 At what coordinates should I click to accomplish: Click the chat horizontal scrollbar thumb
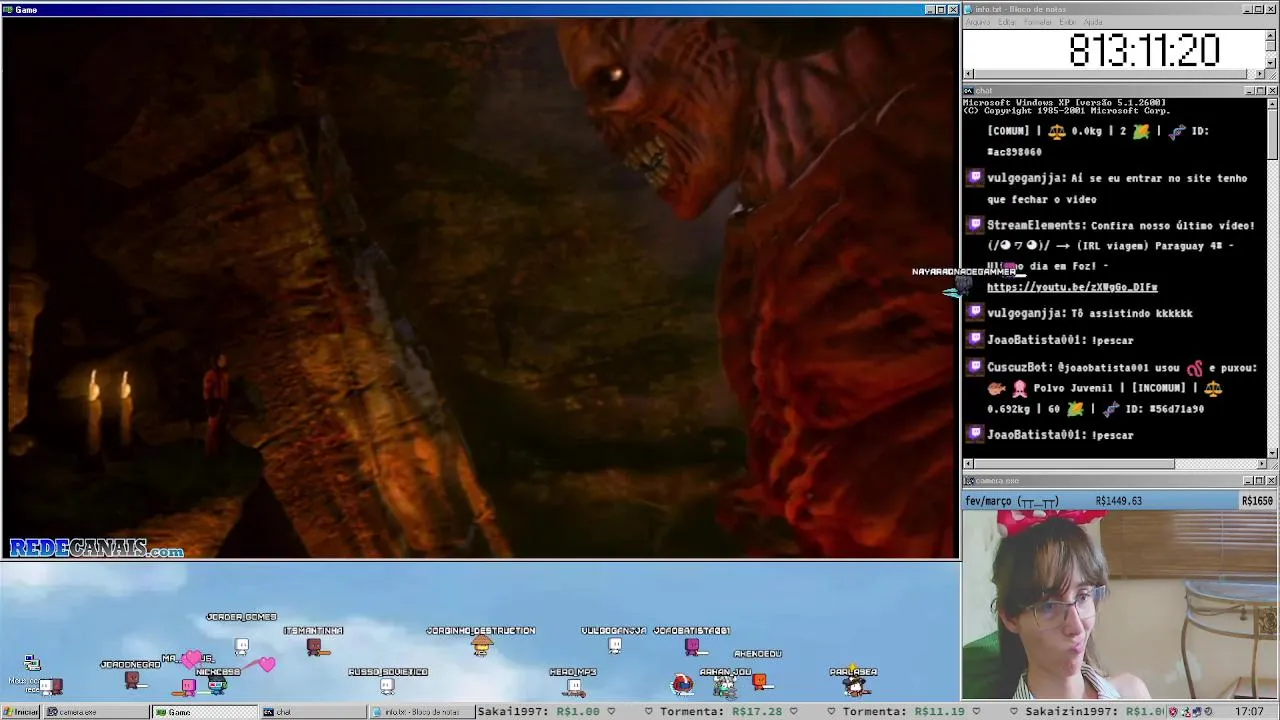pyautogui.click(x=1074, y=464)
